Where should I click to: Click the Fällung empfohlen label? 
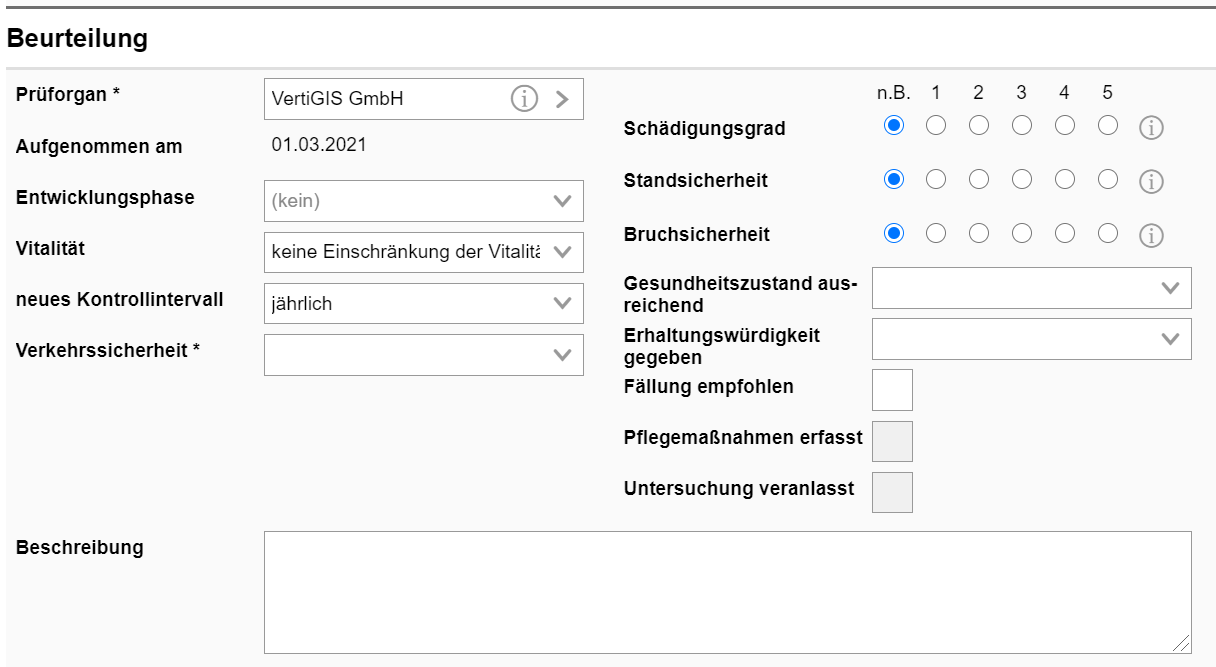[x=709, y=387]
